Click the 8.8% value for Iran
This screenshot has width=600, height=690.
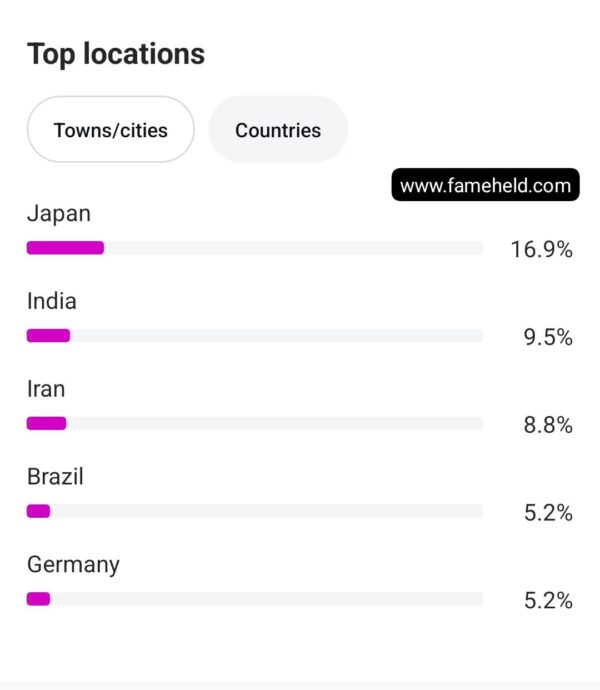click(548, 425)
